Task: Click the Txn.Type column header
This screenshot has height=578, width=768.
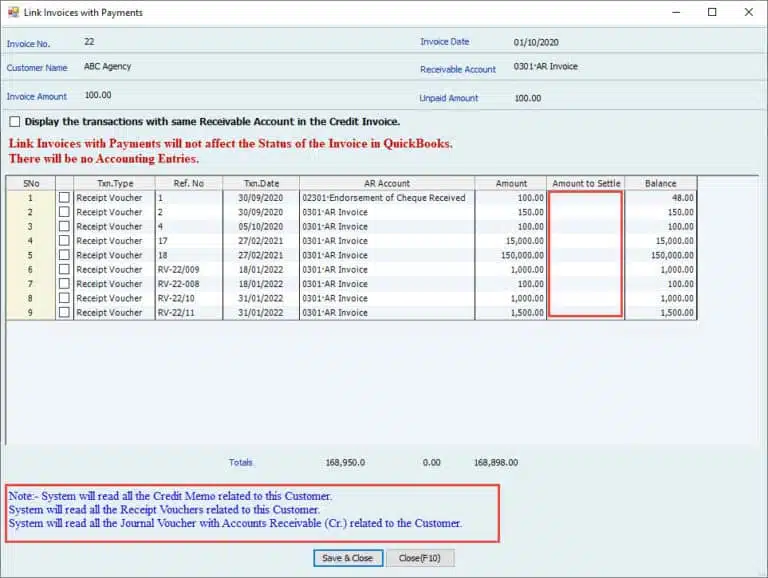Action: [x=115, y=184]
